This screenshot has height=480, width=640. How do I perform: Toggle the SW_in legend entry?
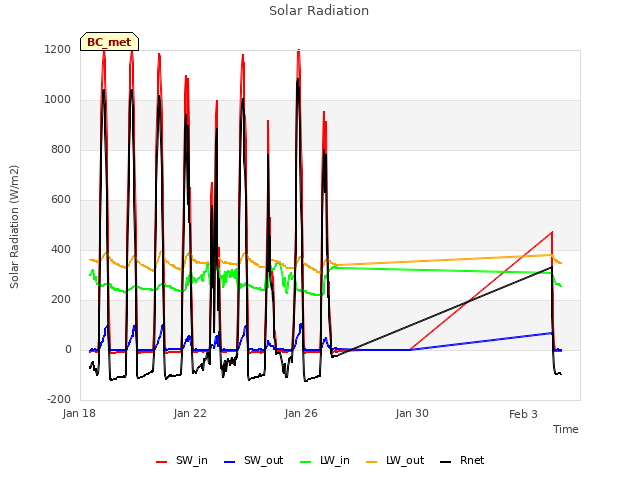(182, 461)
